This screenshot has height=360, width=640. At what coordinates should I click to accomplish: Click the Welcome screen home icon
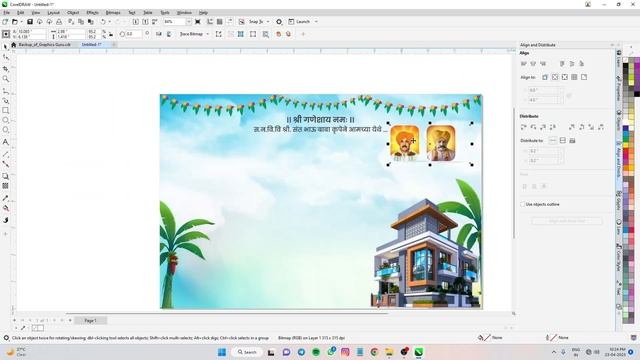tap(13, 44)
